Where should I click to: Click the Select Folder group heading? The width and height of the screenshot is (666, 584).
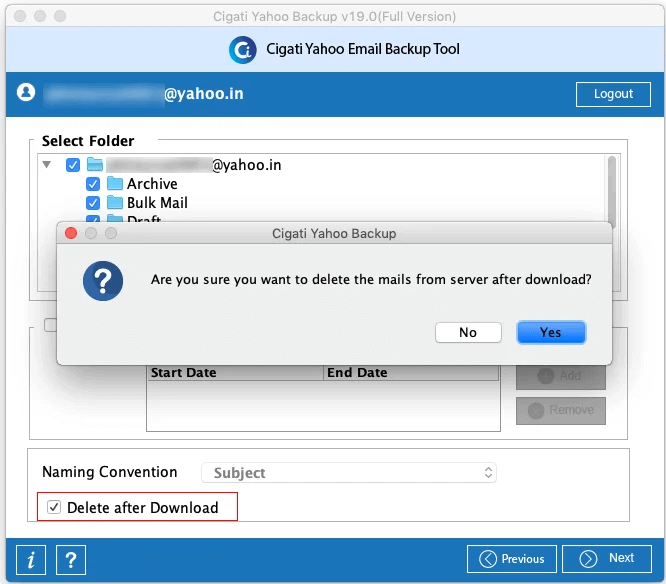(x=88, y=141)
